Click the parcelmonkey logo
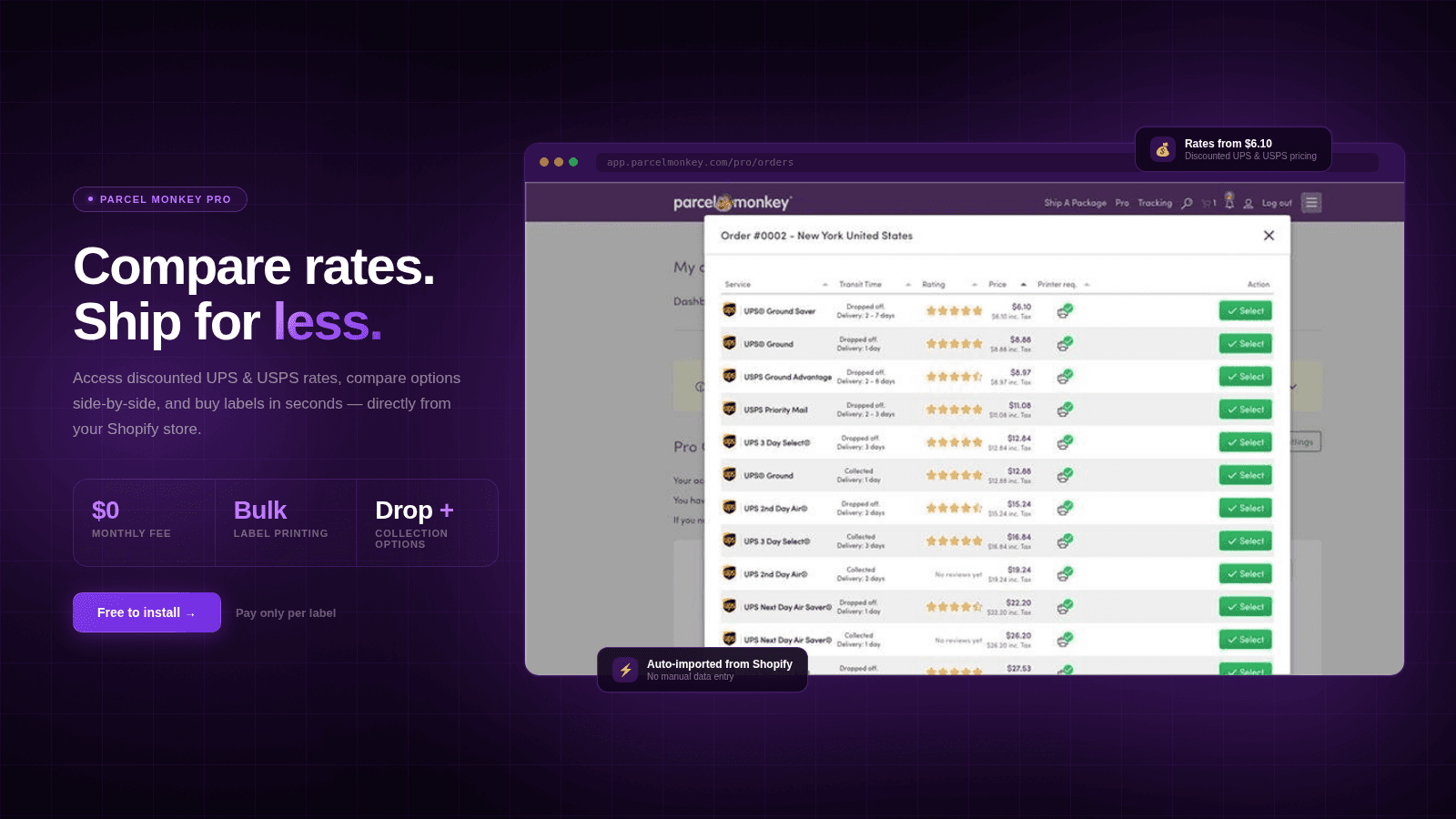Screen dimensions: 1456x819 coord(733,202)
